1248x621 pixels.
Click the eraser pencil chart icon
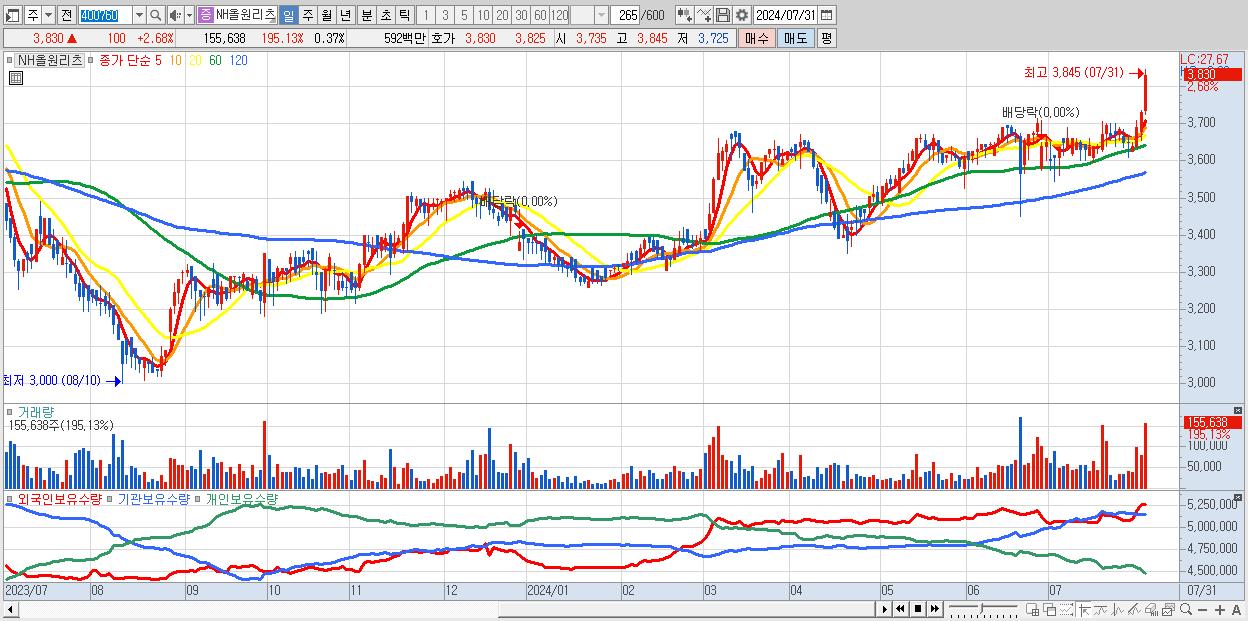pos(1134,608)
